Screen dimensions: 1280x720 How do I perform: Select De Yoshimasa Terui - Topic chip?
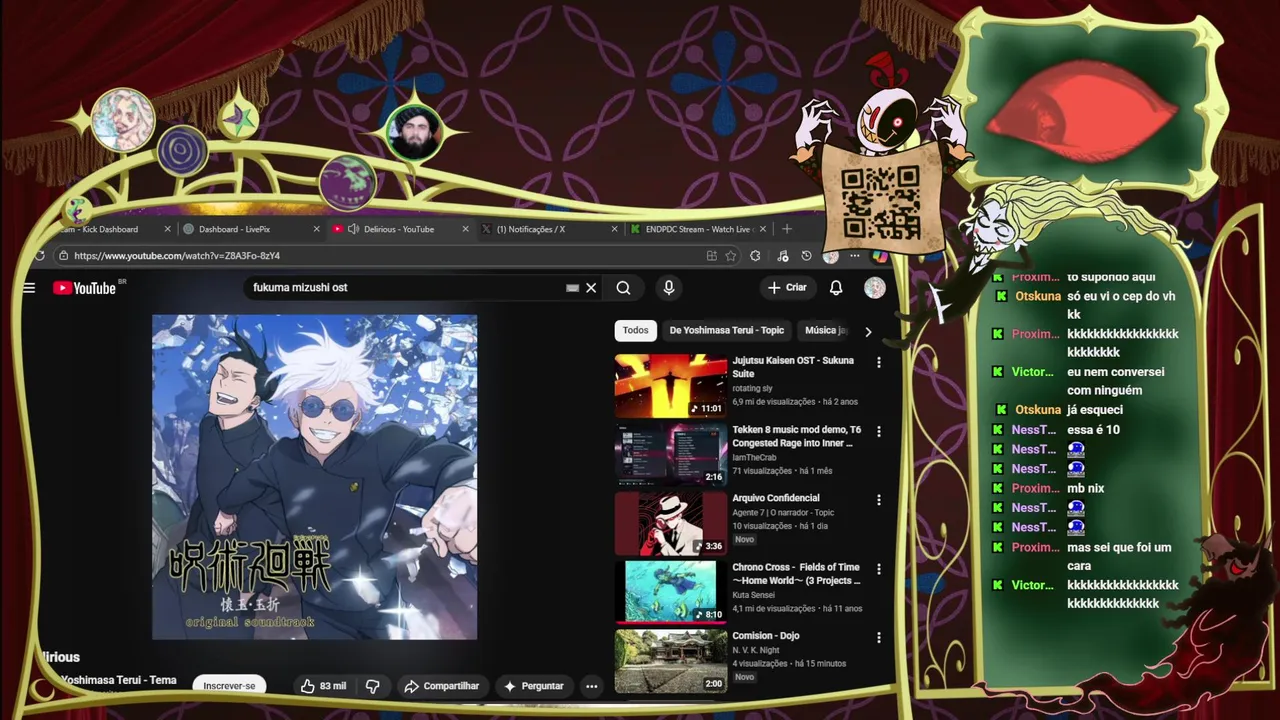tap(727, 330)
